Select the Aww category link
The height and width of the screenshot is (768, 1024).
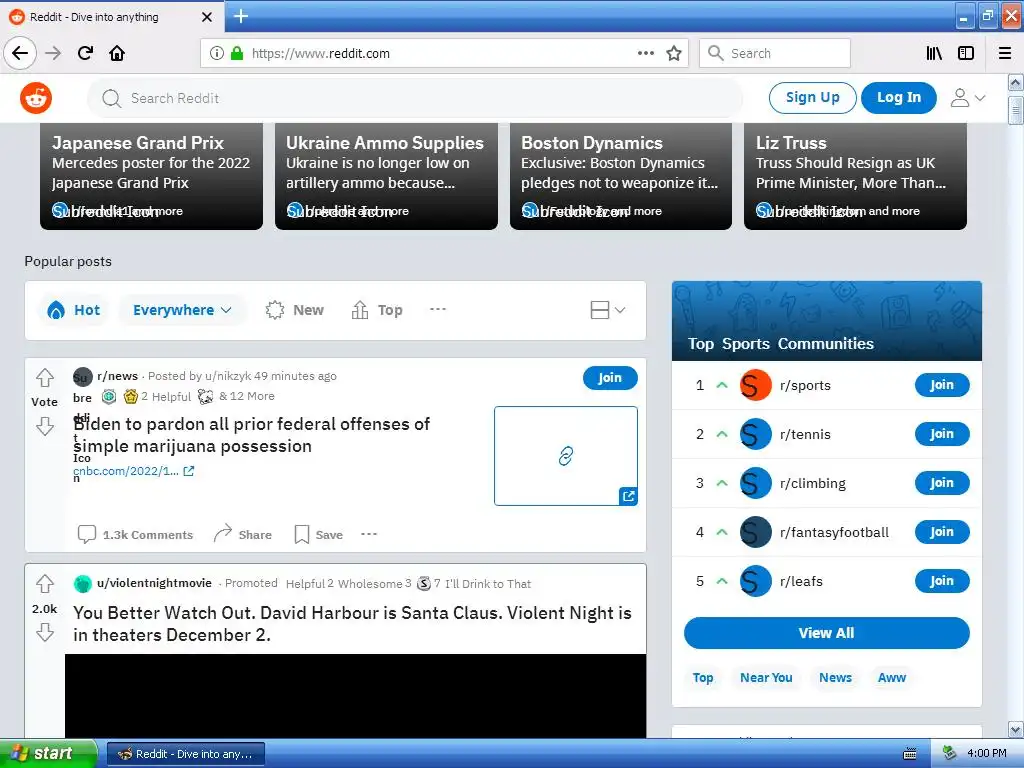point(891,678)
